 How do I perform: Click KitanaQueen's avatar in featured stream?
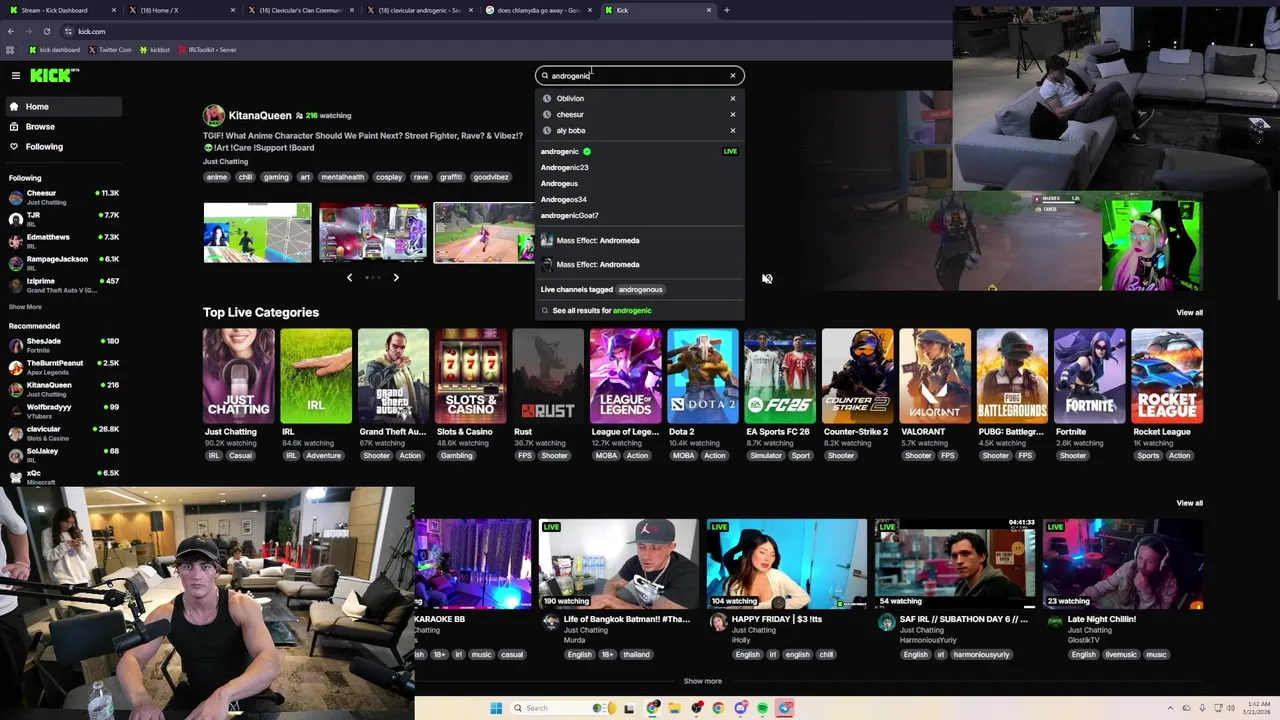[213, 115]
